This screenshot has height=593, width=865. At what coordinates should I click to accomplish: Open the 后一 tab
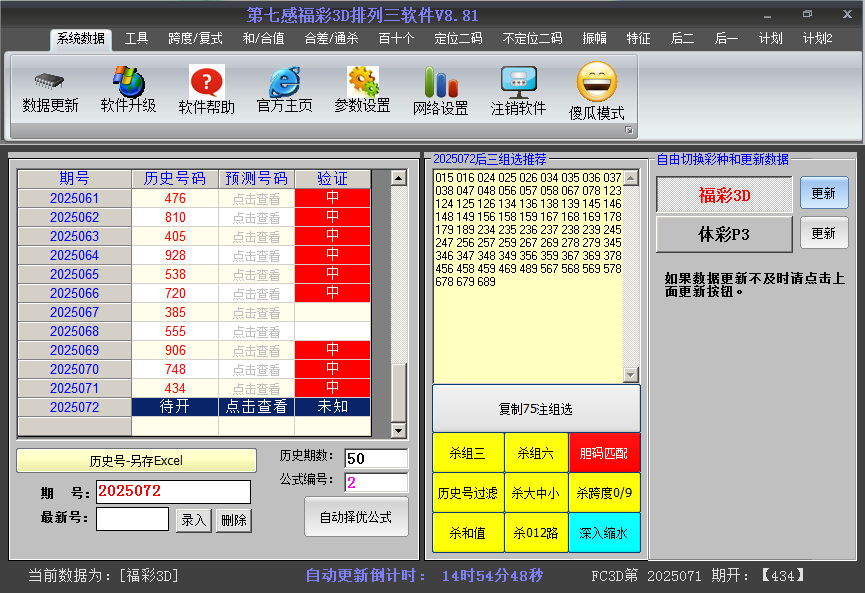click(726, 39)
